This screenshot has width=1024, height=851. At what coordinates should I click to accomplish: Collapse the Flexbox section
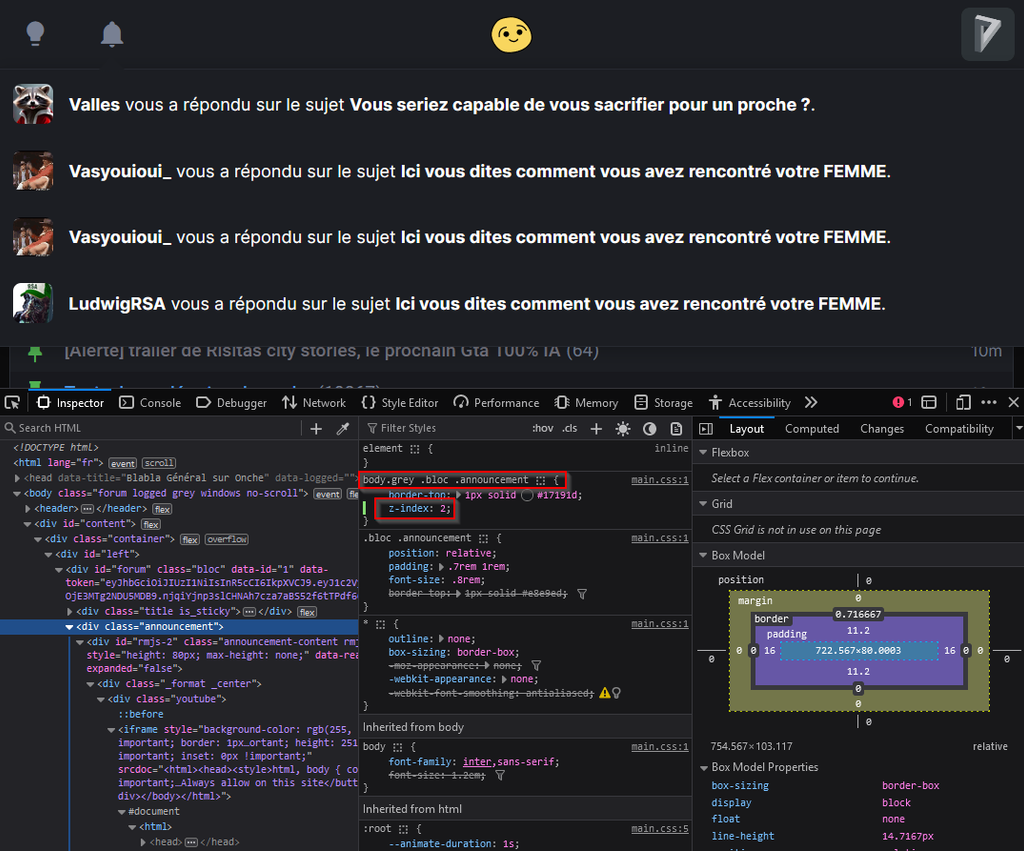click(x=702, y=453)
